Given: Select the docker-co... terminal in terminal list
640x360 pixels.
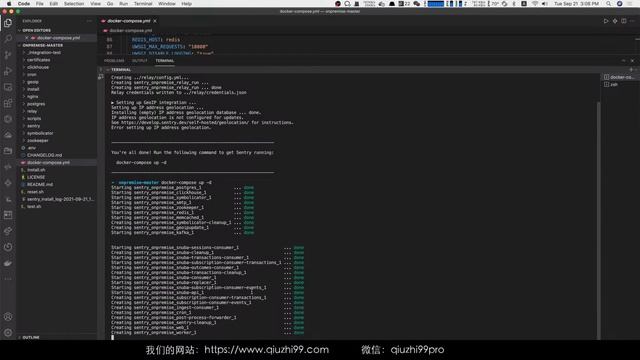Looking at the screenshot, I should tap(619, 77).
